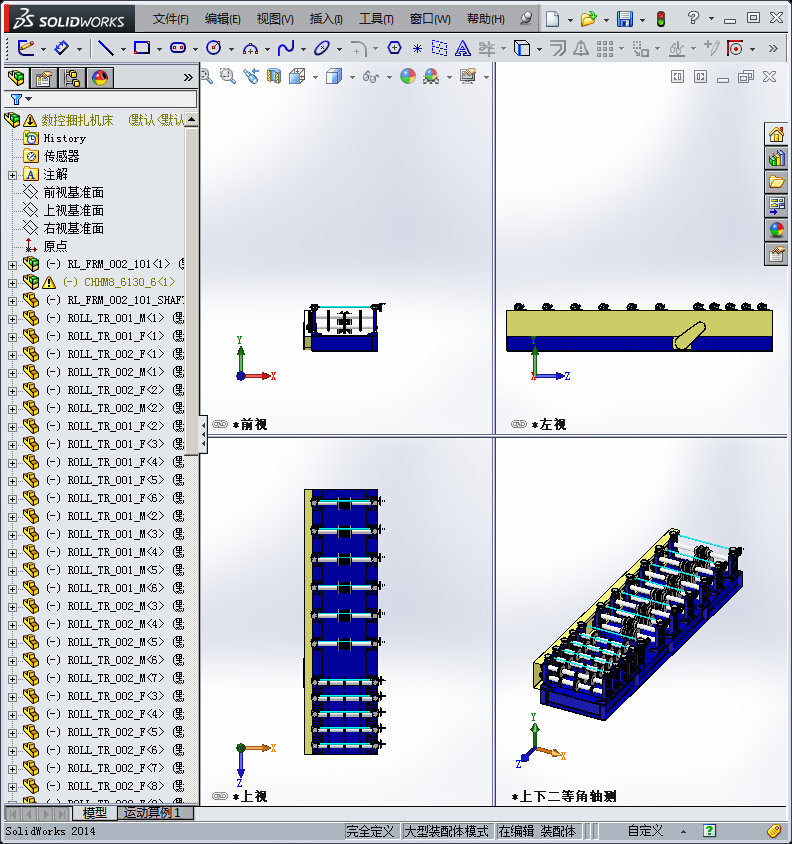Select the Point sketch tool

point(417,49)
